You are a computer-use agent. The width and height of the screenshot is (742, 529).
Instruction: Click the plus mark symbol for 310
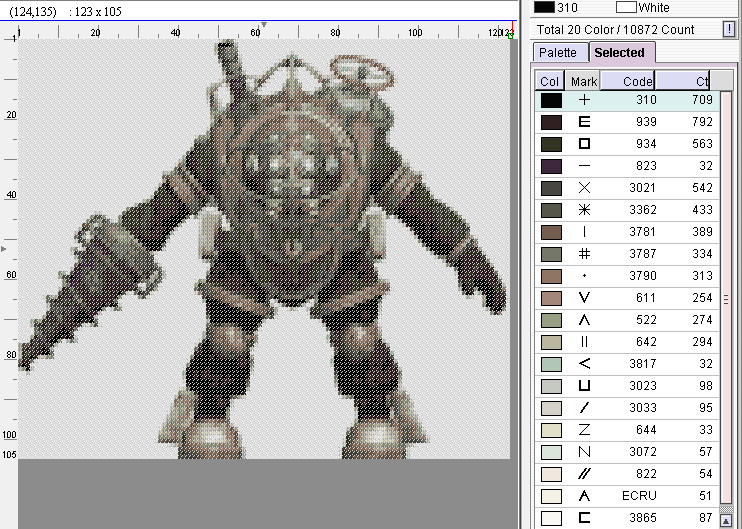point(584,100)
